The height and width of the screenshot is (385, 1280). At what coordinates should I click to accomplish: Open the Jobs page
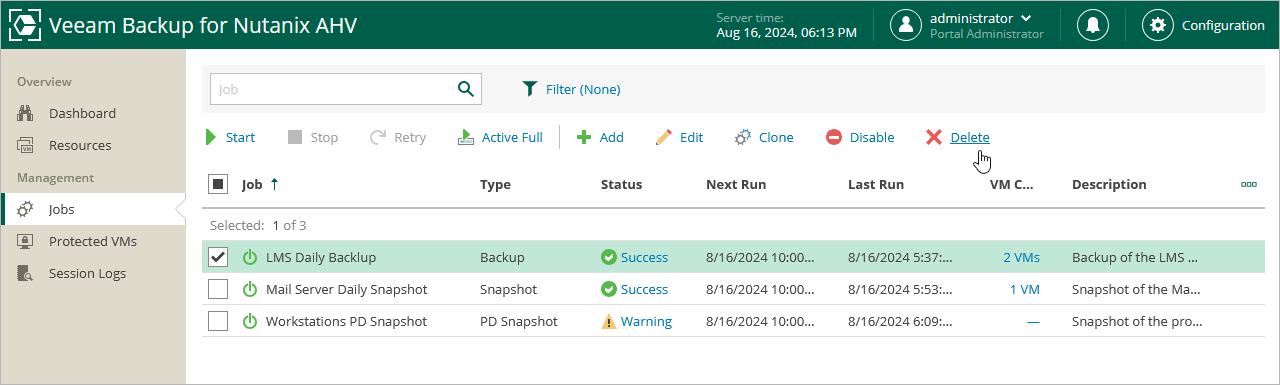coord(62,209)
